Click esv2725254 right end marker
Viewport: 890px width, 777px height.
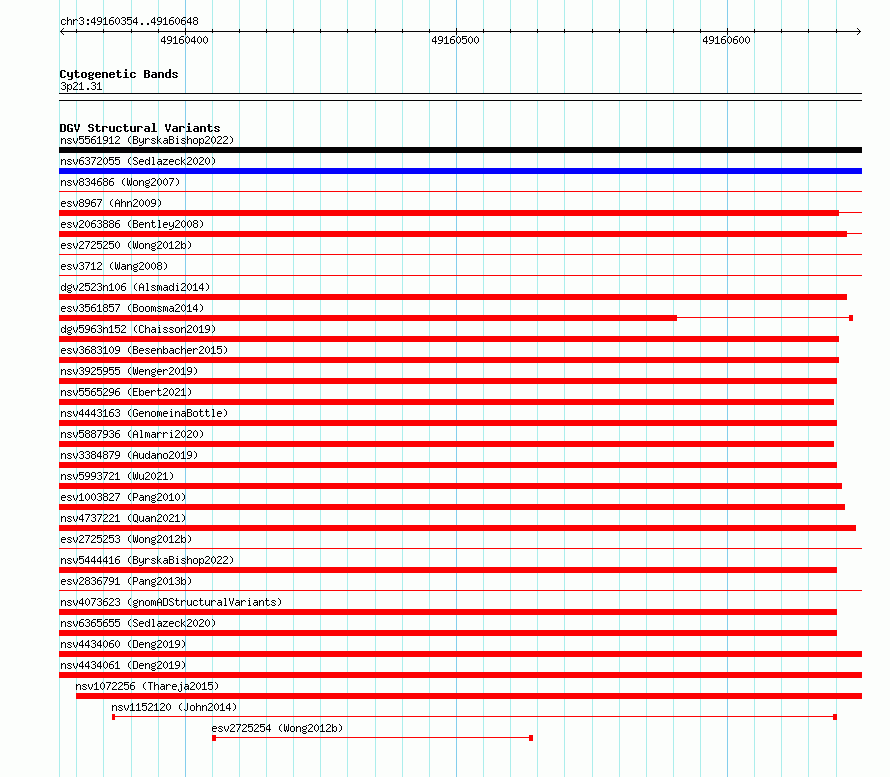click(x=531, y=738)
